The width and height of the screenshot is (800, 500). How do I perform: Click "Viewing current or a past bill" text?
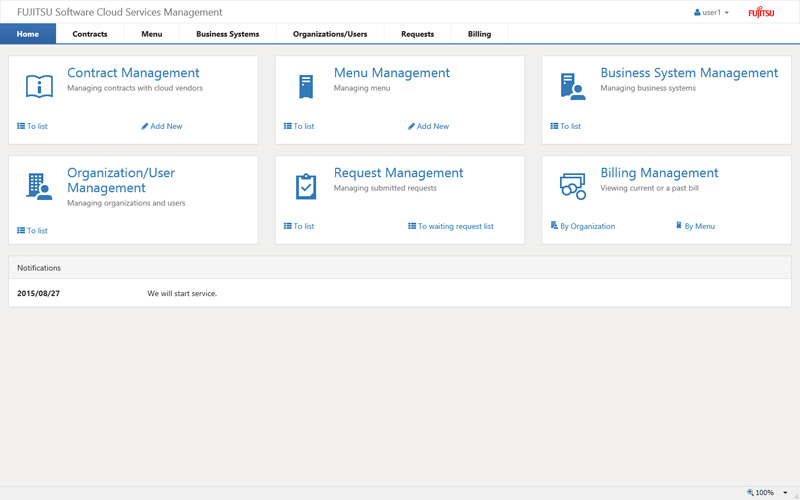(649, 188)
